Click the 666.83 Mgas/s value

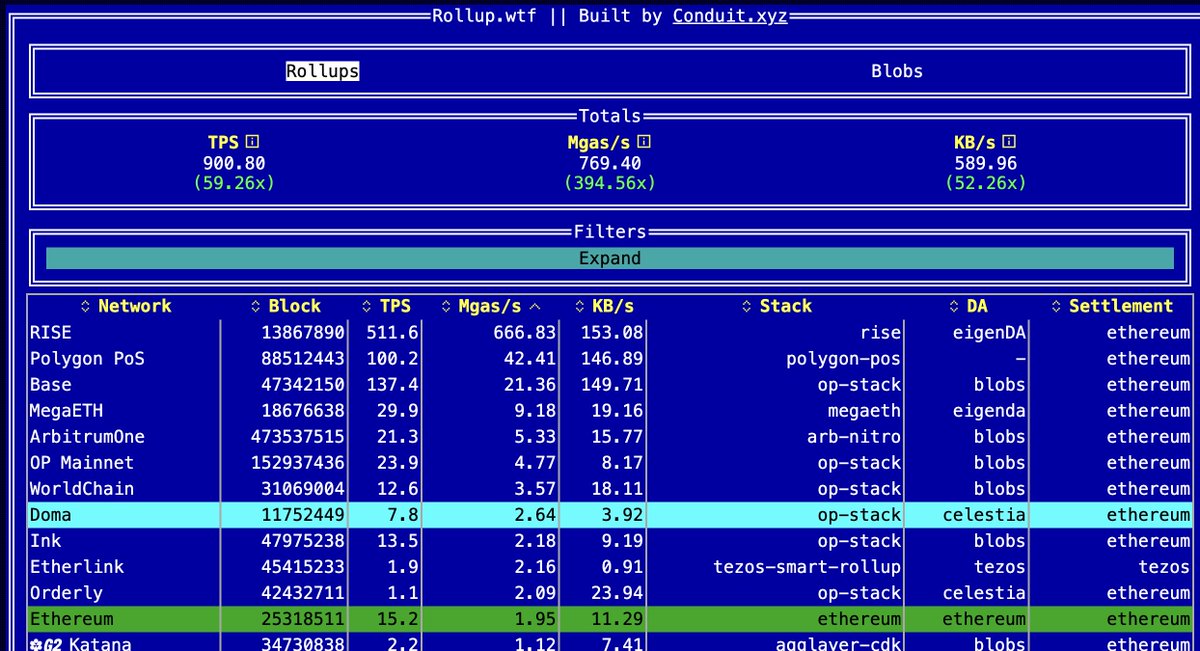[x=524, y=333]
